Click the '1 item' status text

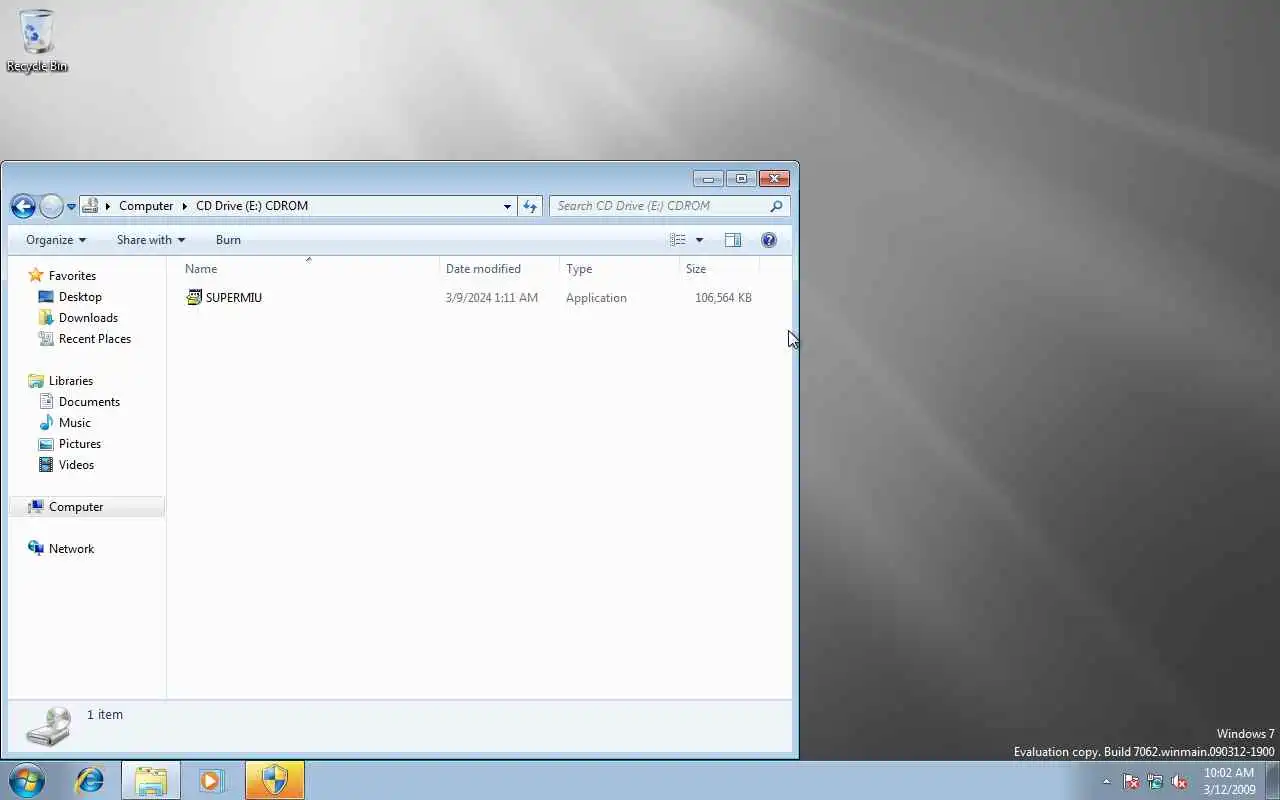tap(105, 715)
